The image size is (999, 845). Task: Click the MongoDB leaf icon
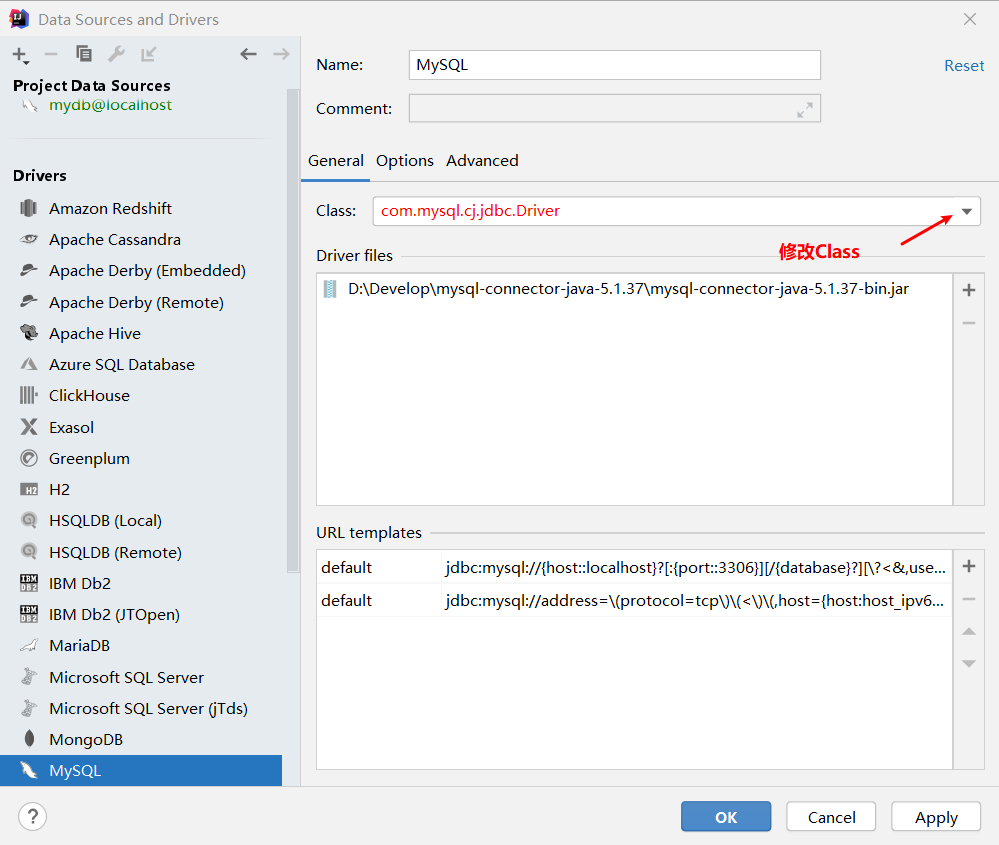29,739
